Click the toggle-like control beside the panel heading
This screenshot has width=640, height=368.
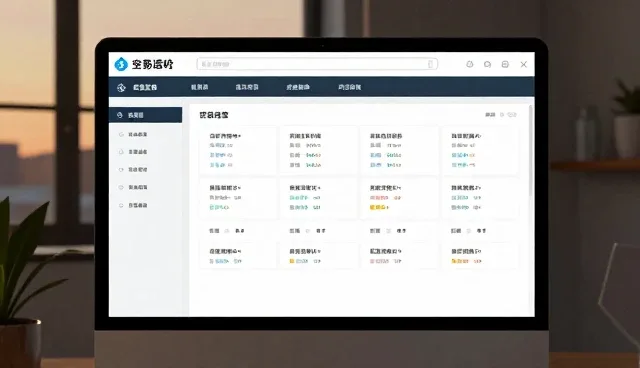click(x=512, y=115)
